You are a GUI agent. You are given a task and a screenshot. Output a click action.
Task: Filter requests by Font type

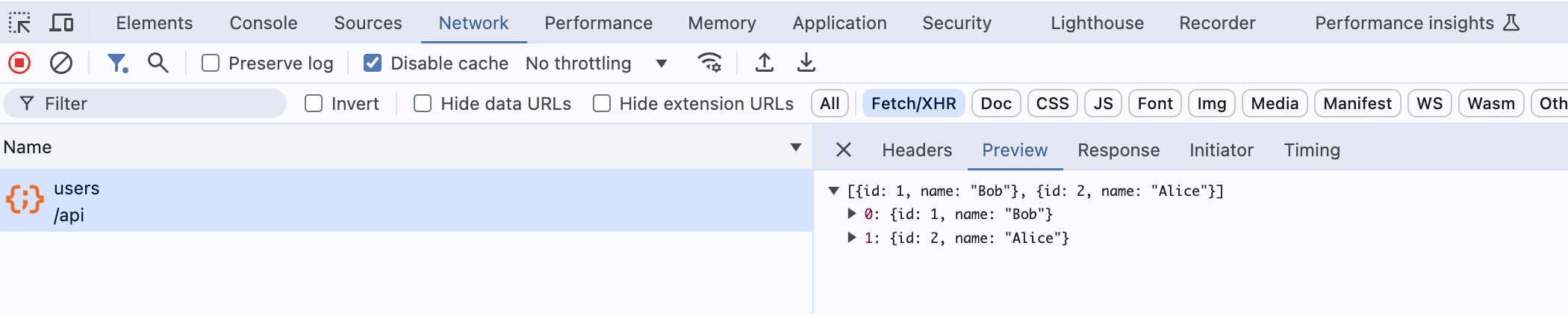1155,103
